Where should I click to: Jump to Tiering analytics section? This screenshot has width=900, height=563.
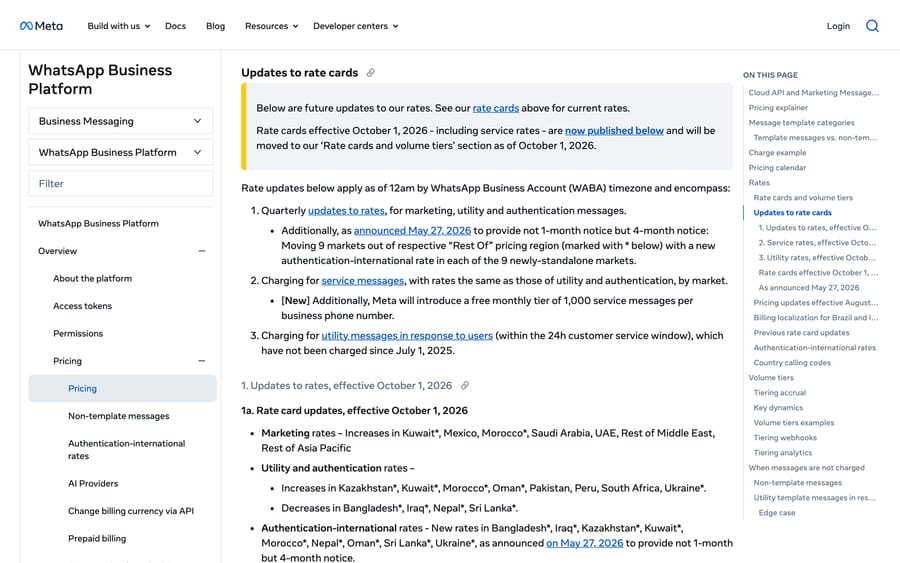coord(783,453)
